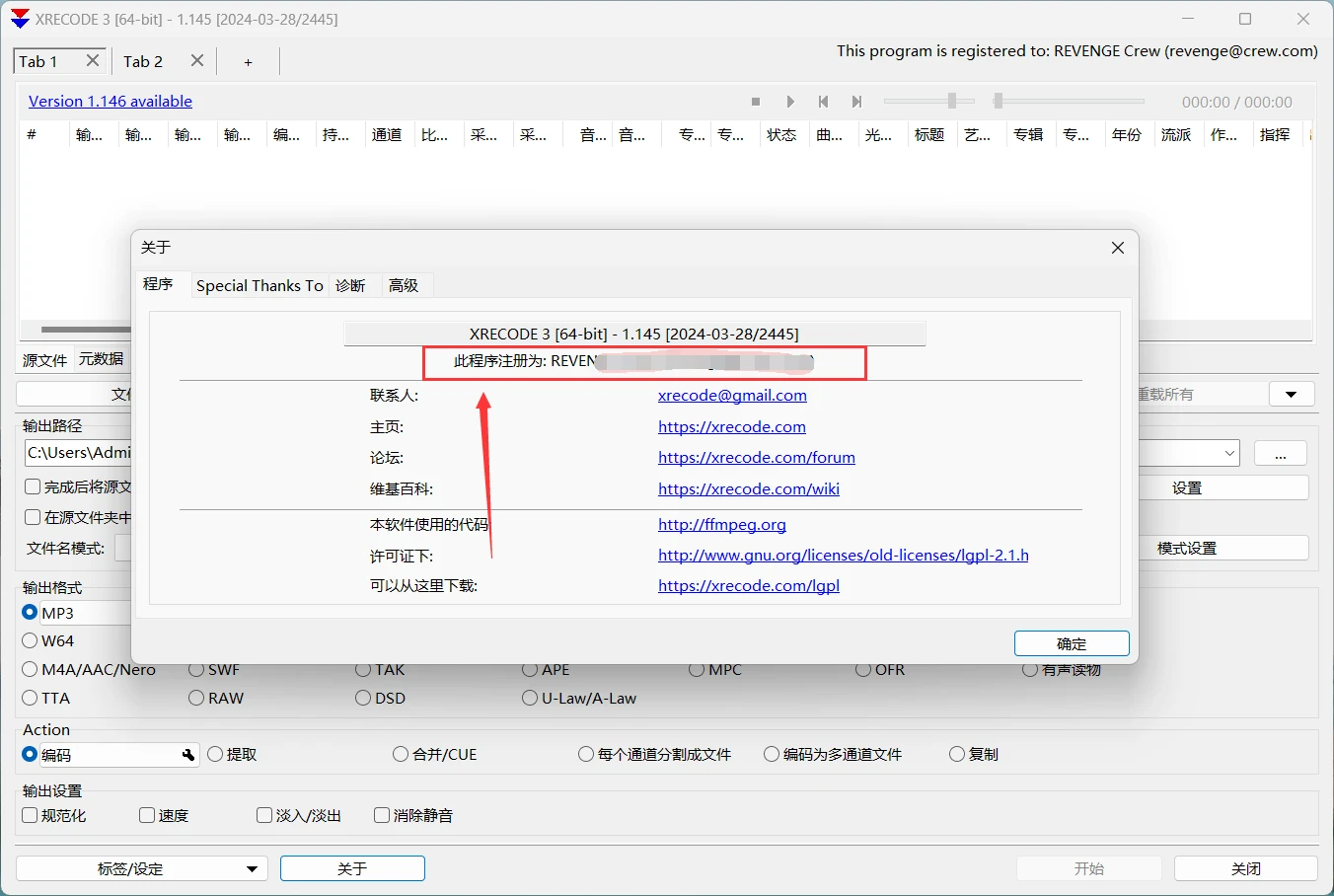The height and width of the screenshot is (896, 1334).
Task: Open the 标签/设定 dropdown
Action: [x=142, y=868]
